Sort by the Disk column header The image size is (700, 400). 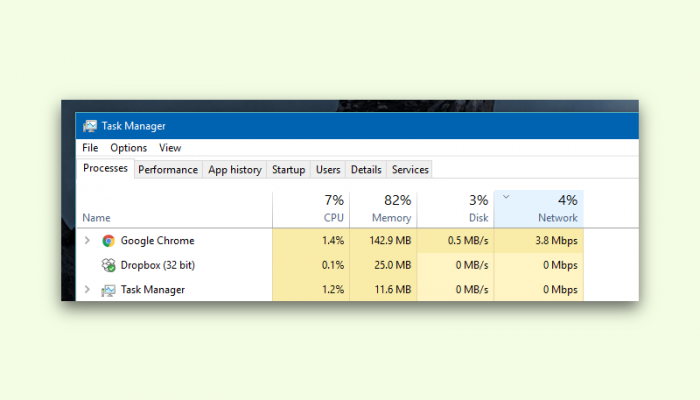[456, 209]
